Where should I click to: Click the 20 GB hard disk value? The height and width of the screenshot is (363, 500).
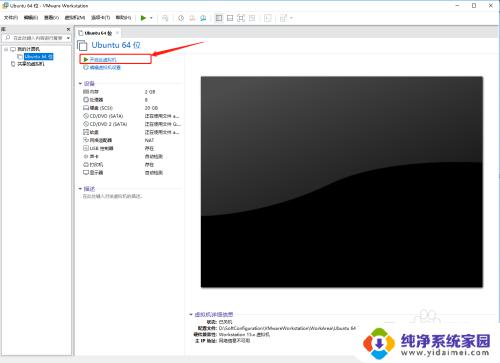[151, 108]
